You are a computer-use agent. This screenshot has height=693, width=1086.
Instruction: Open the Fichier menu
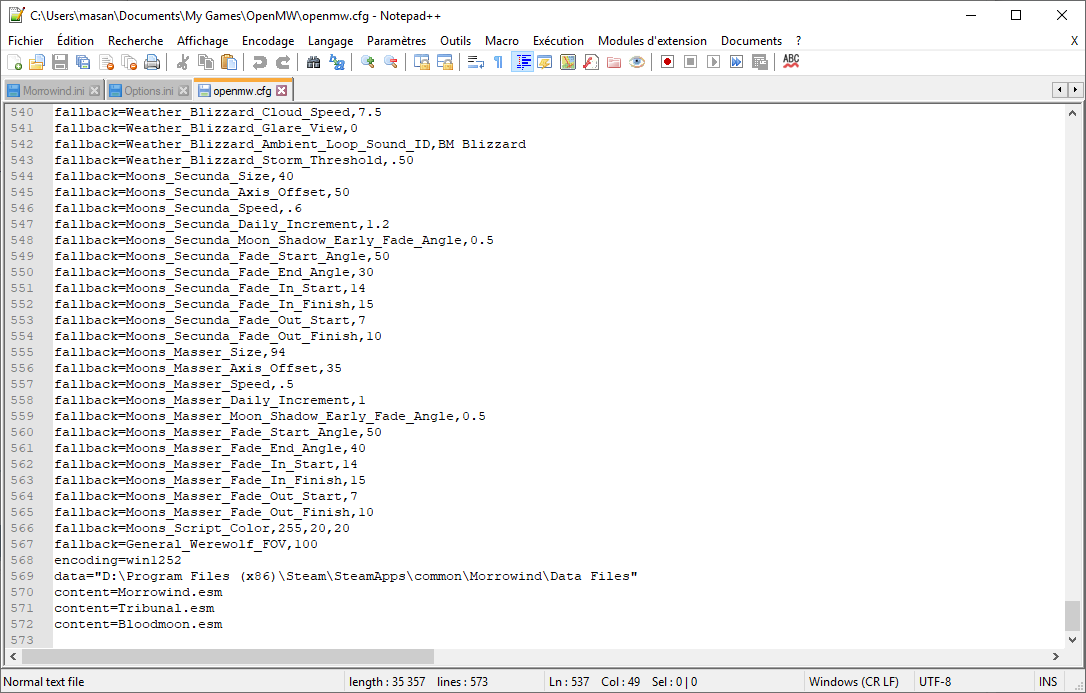pyautogui.click(x=26, y=41)
